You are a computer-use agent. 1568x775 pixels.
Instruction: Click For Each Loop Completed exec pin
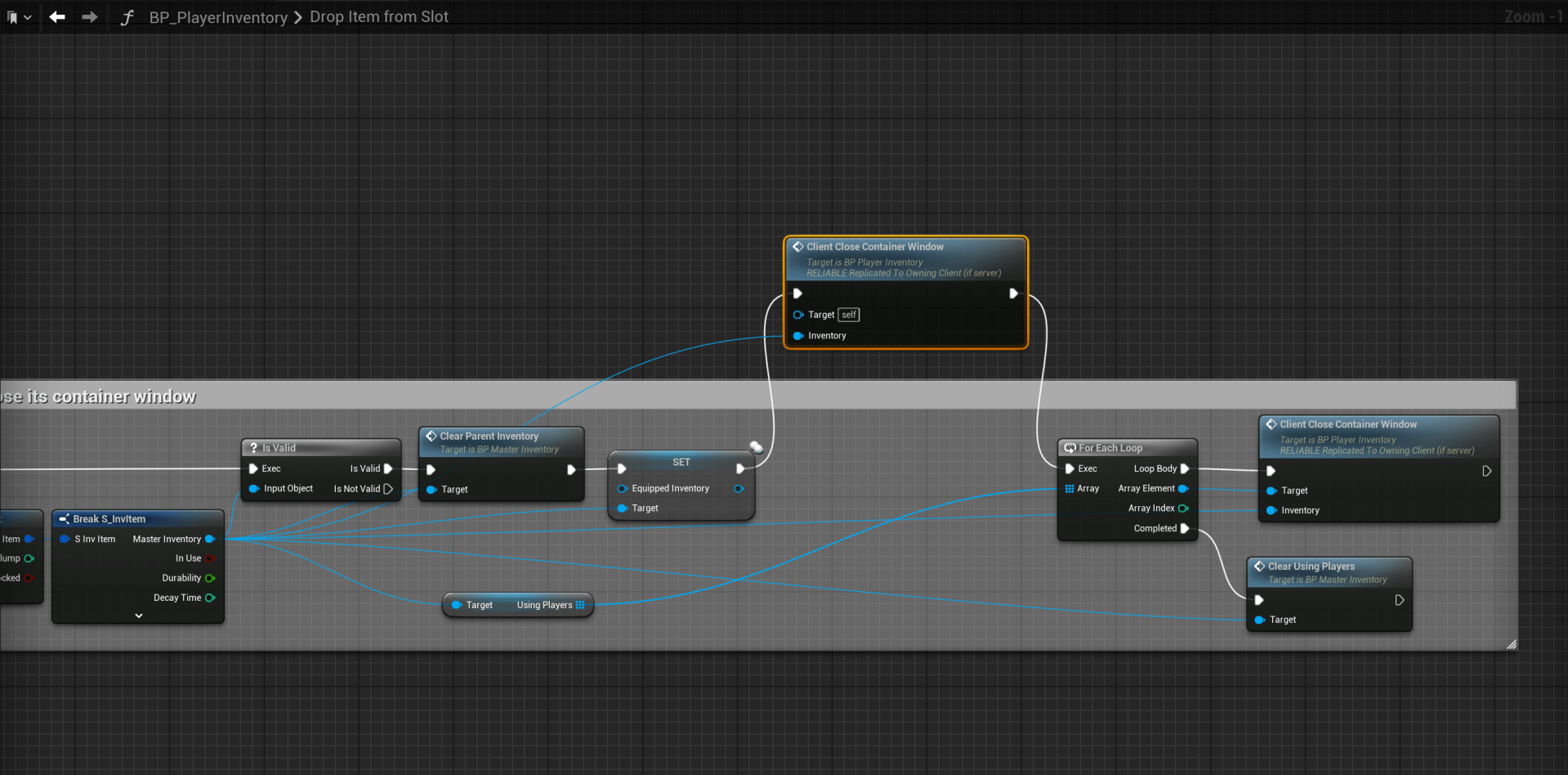1185,528
